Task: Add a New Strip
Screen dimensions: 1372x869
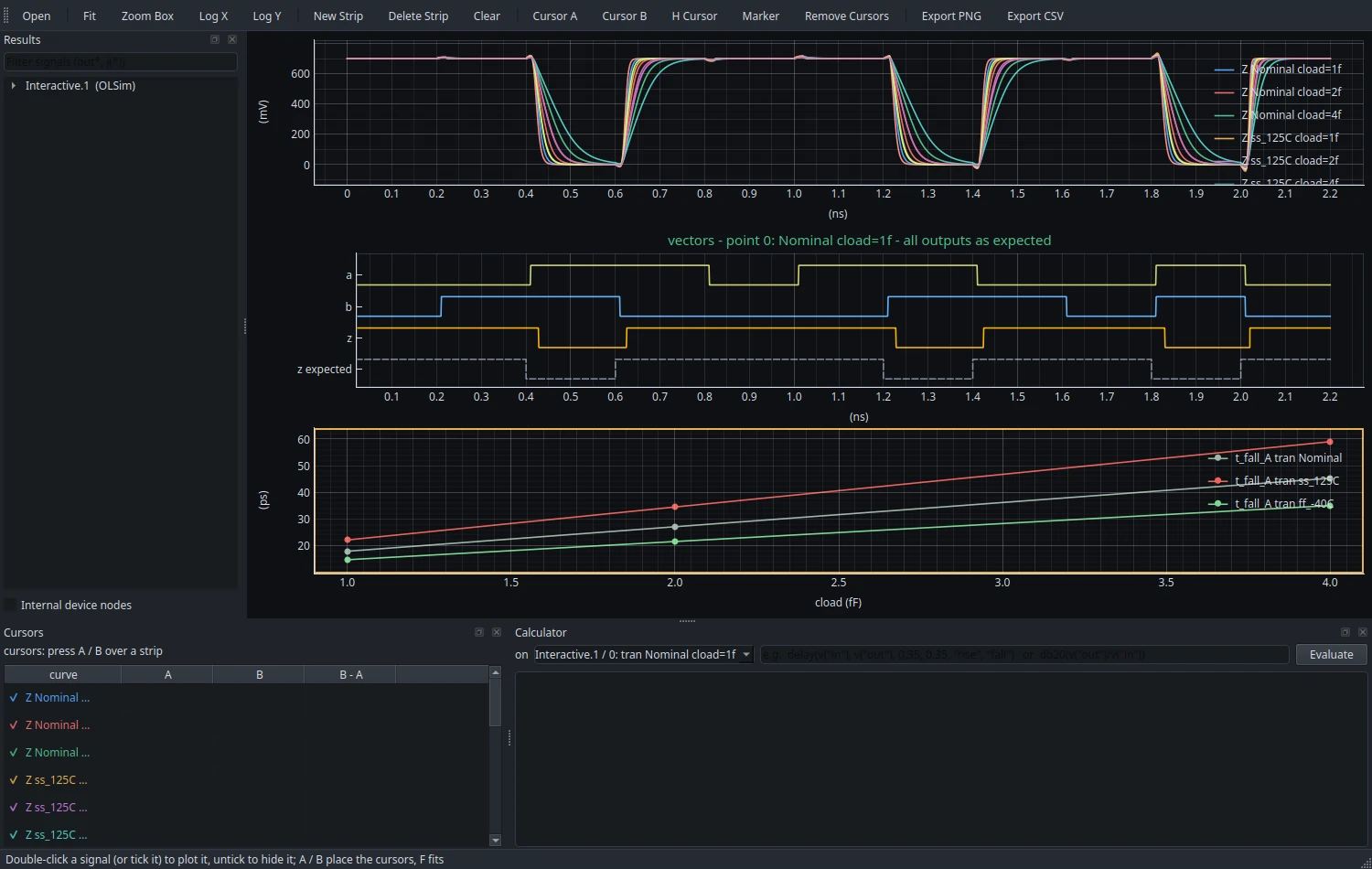Action: (x=338, y=16)
